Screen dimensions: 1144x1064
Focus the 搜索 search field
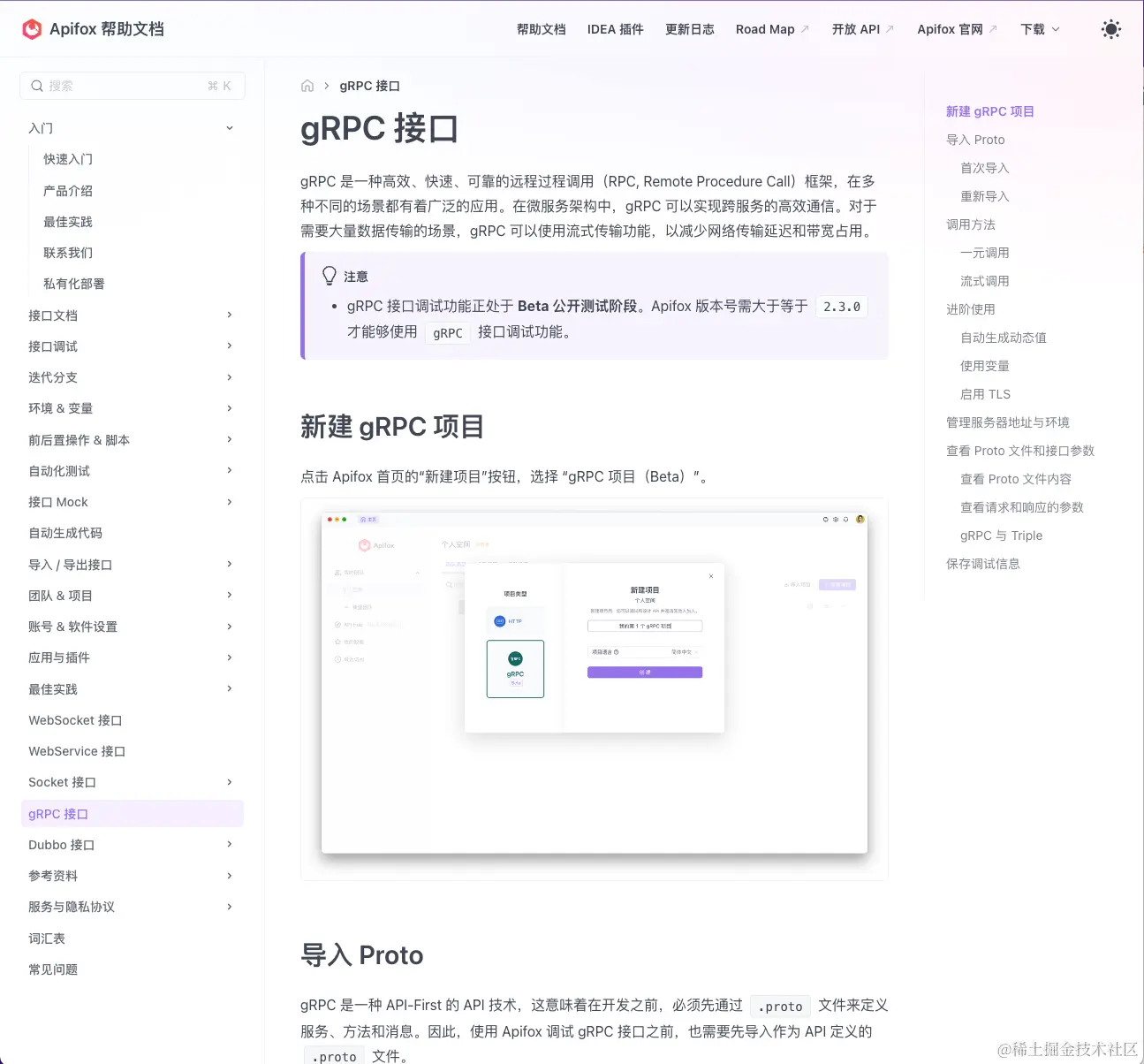click(x=133, y=86)
